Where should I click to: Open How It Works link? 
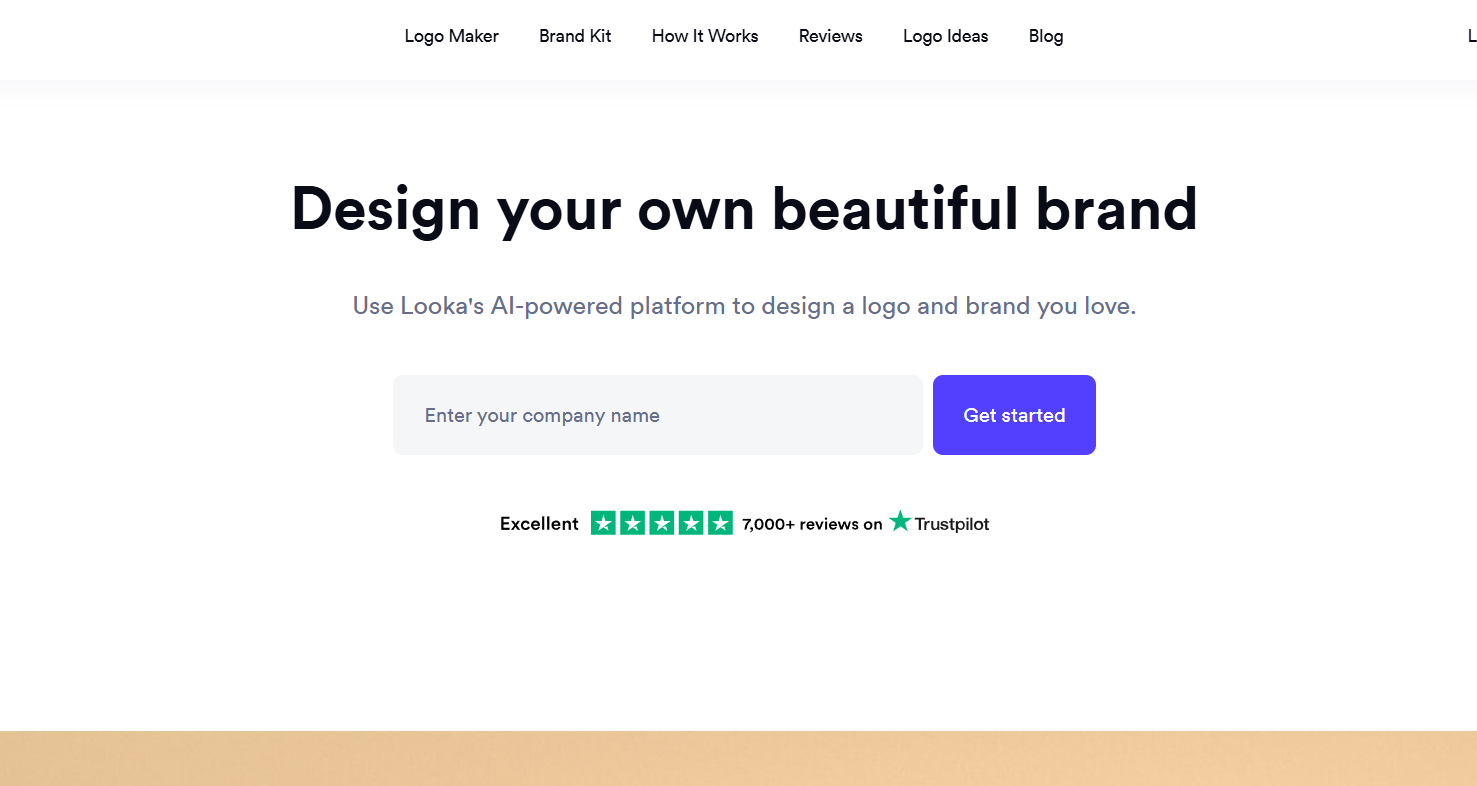(705, 36)
